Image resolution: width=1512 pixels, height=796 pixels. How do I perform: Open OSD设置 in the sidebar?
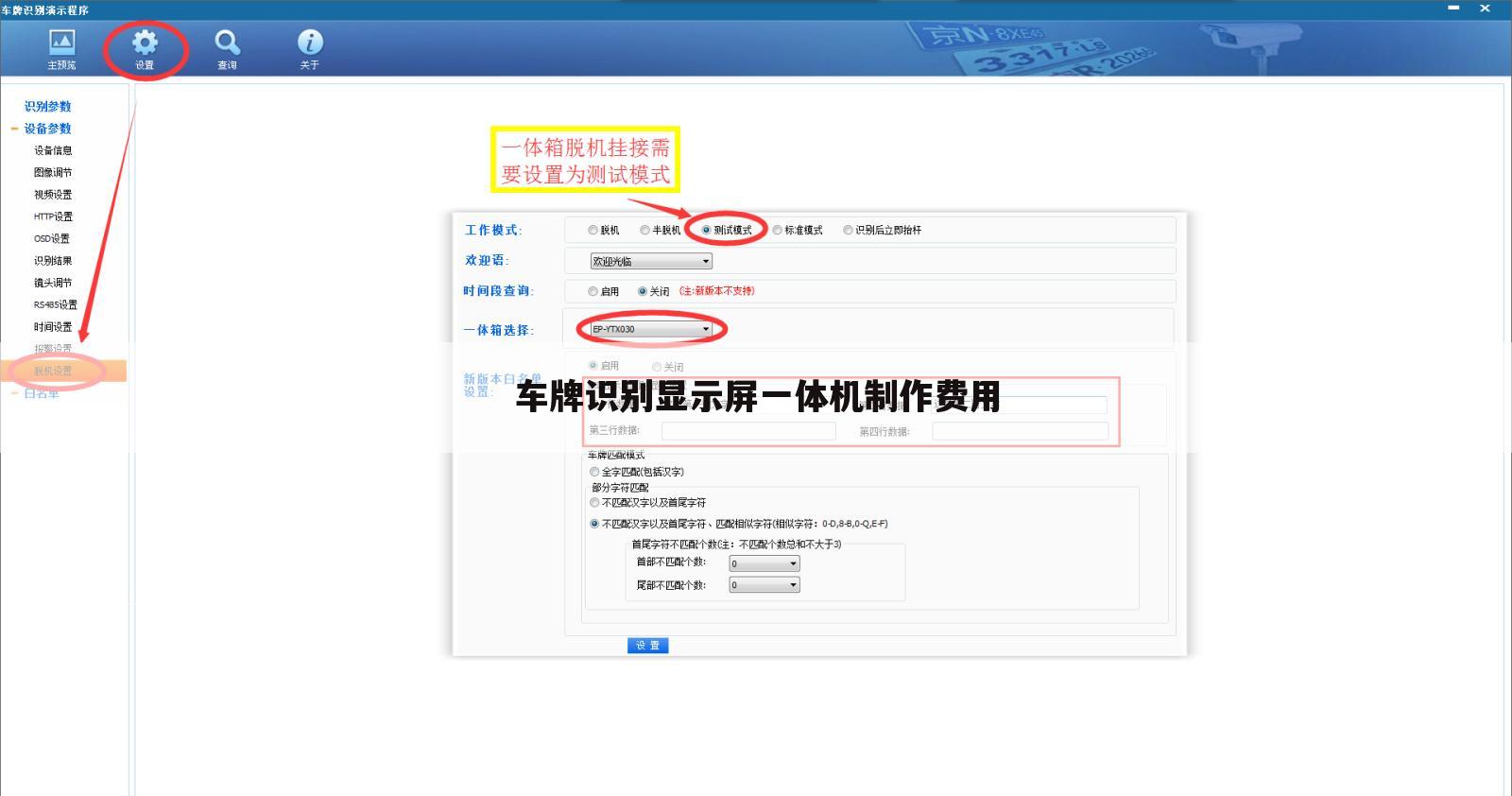[x=52, y=238]
